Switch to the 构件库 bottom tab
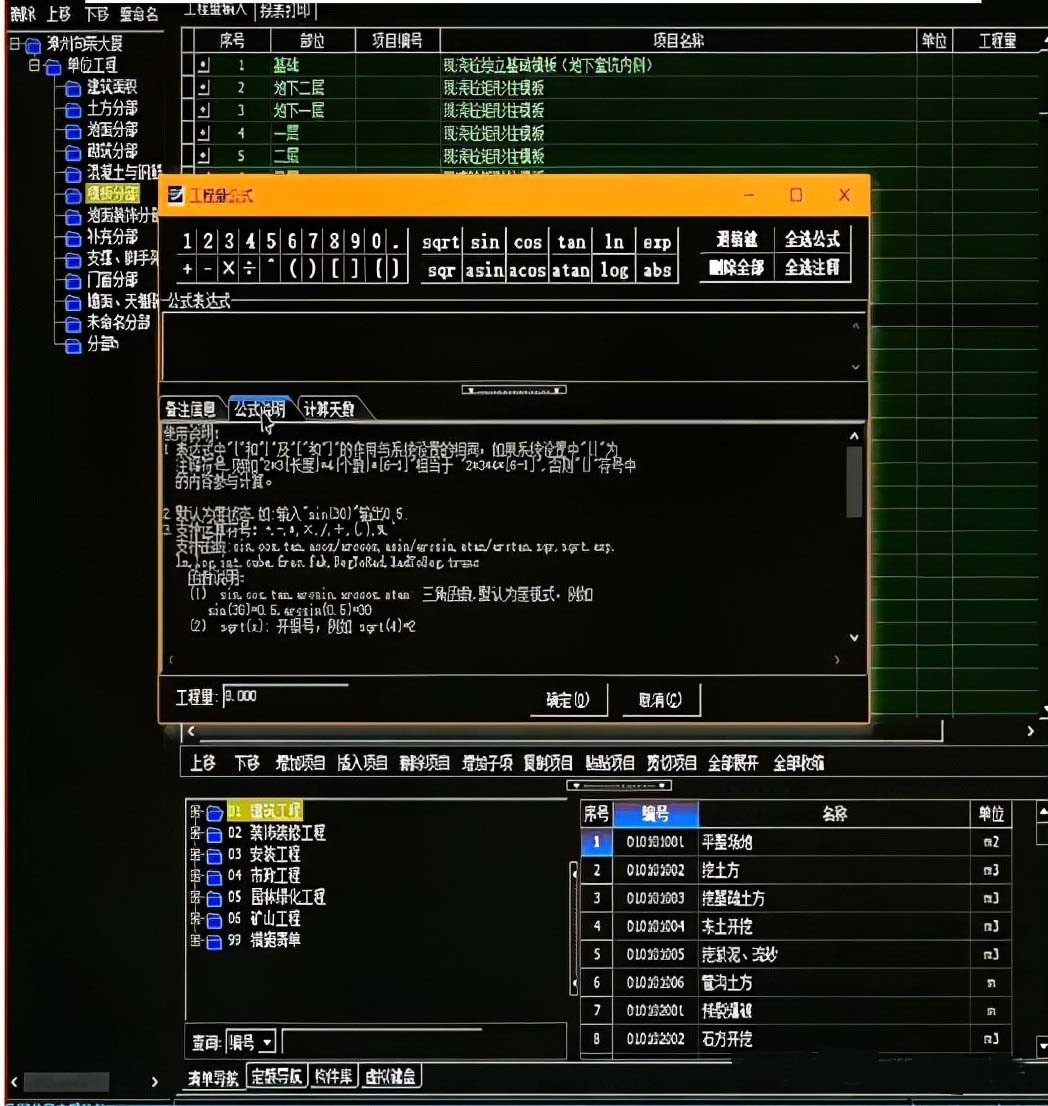 [333, 1076]
